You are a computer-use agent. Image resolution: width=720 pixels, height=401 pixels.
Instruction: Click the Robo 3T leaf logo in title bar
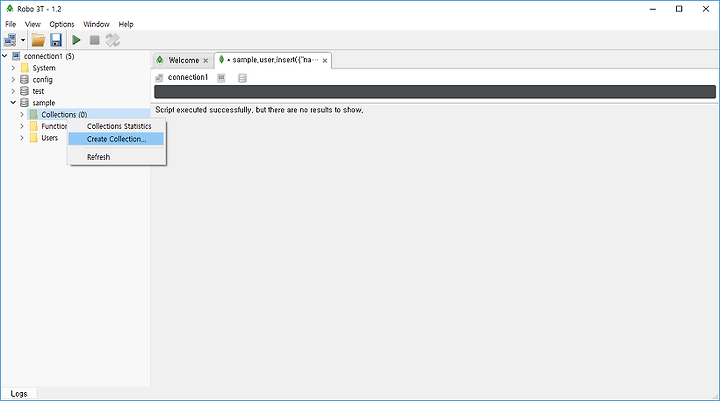pyautogui.click(x=9, y=9)
